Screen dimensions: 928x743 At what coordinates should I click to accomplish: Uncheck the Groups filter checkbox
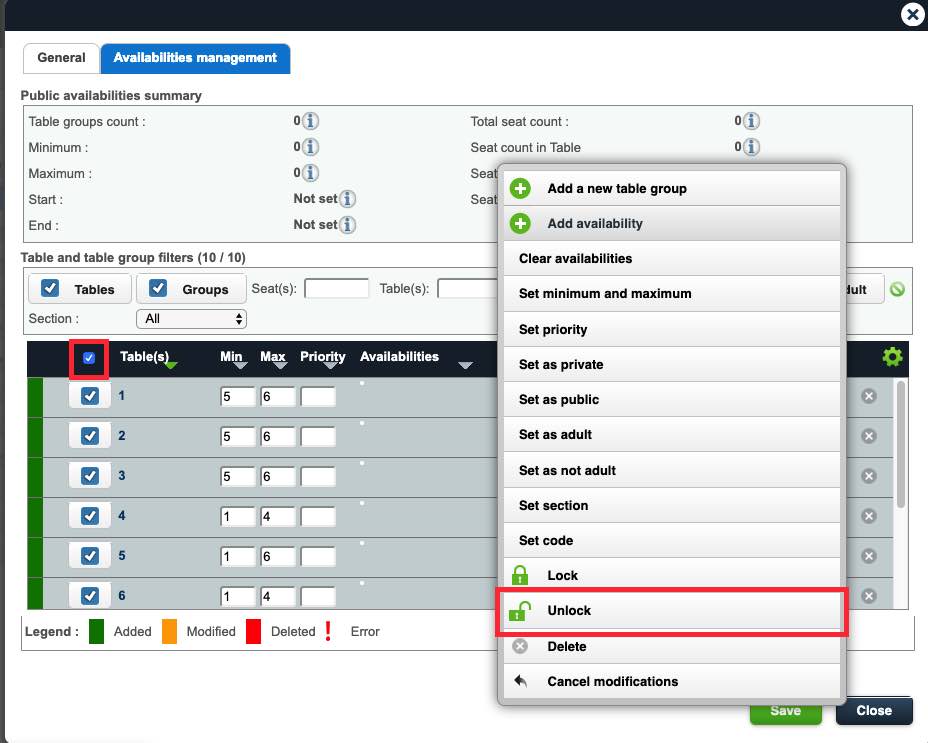tap(157, 289)
